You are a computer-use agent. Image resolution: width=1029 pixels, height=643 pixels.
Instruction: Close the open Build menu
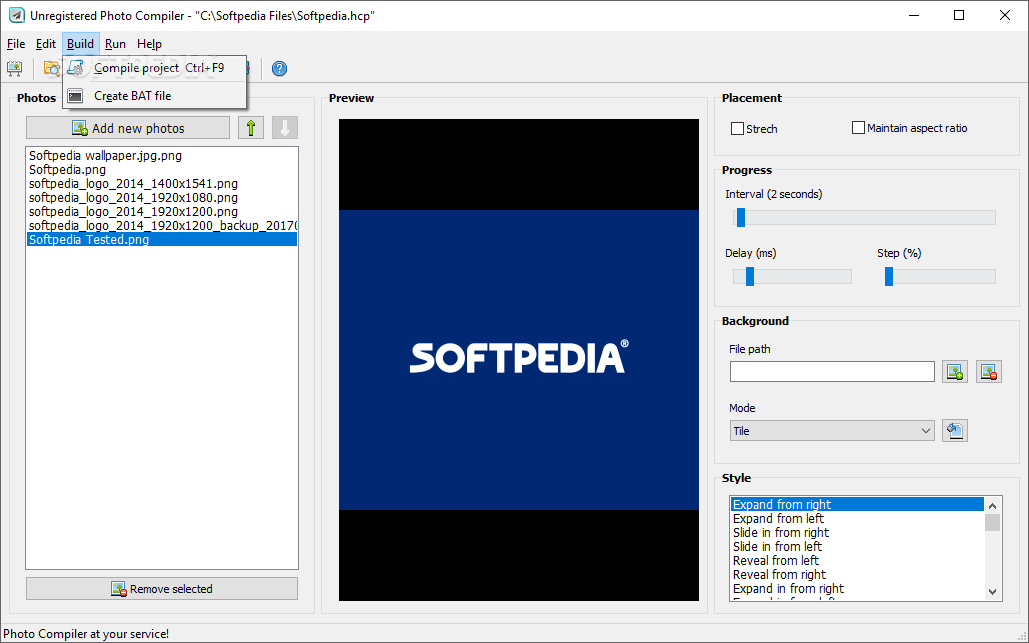click(80, 44)
